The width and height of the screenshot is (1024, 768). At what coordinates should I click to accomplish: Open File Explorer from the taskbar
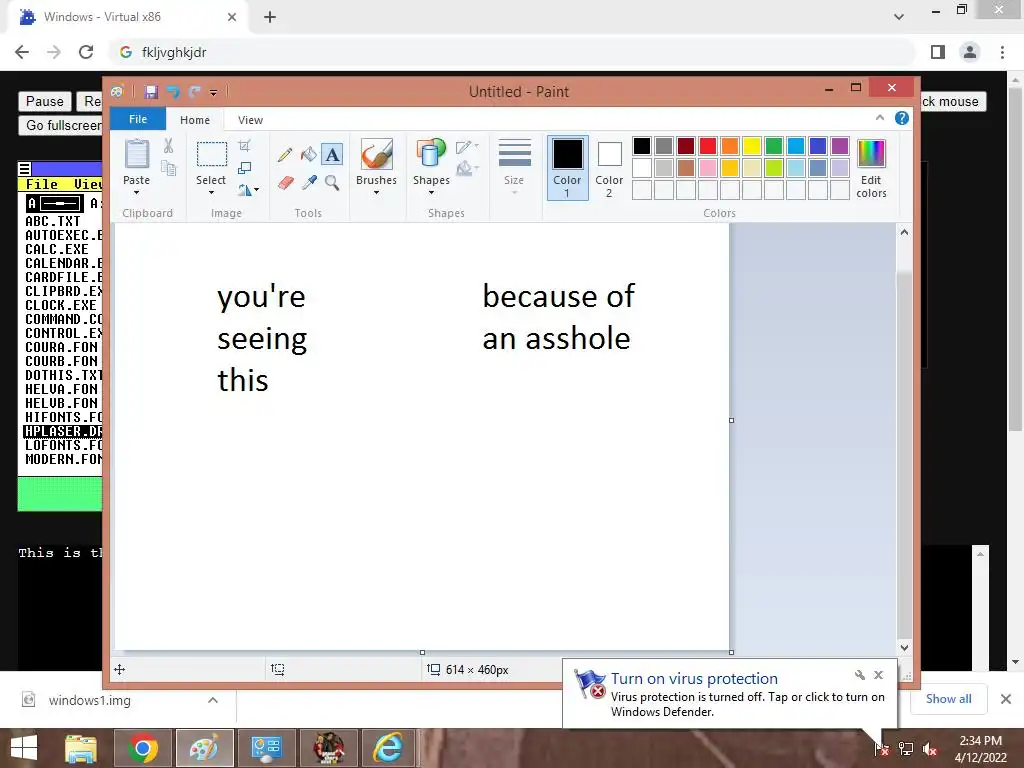pyautogui.click(x=81, y=748)
